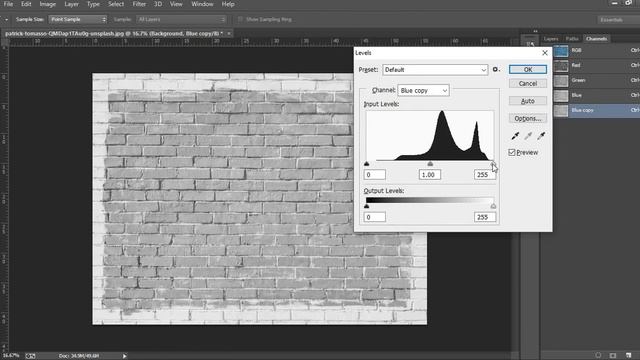Close the document tab
This screenshot has width=640, height=360.
[x=229, y=33]
